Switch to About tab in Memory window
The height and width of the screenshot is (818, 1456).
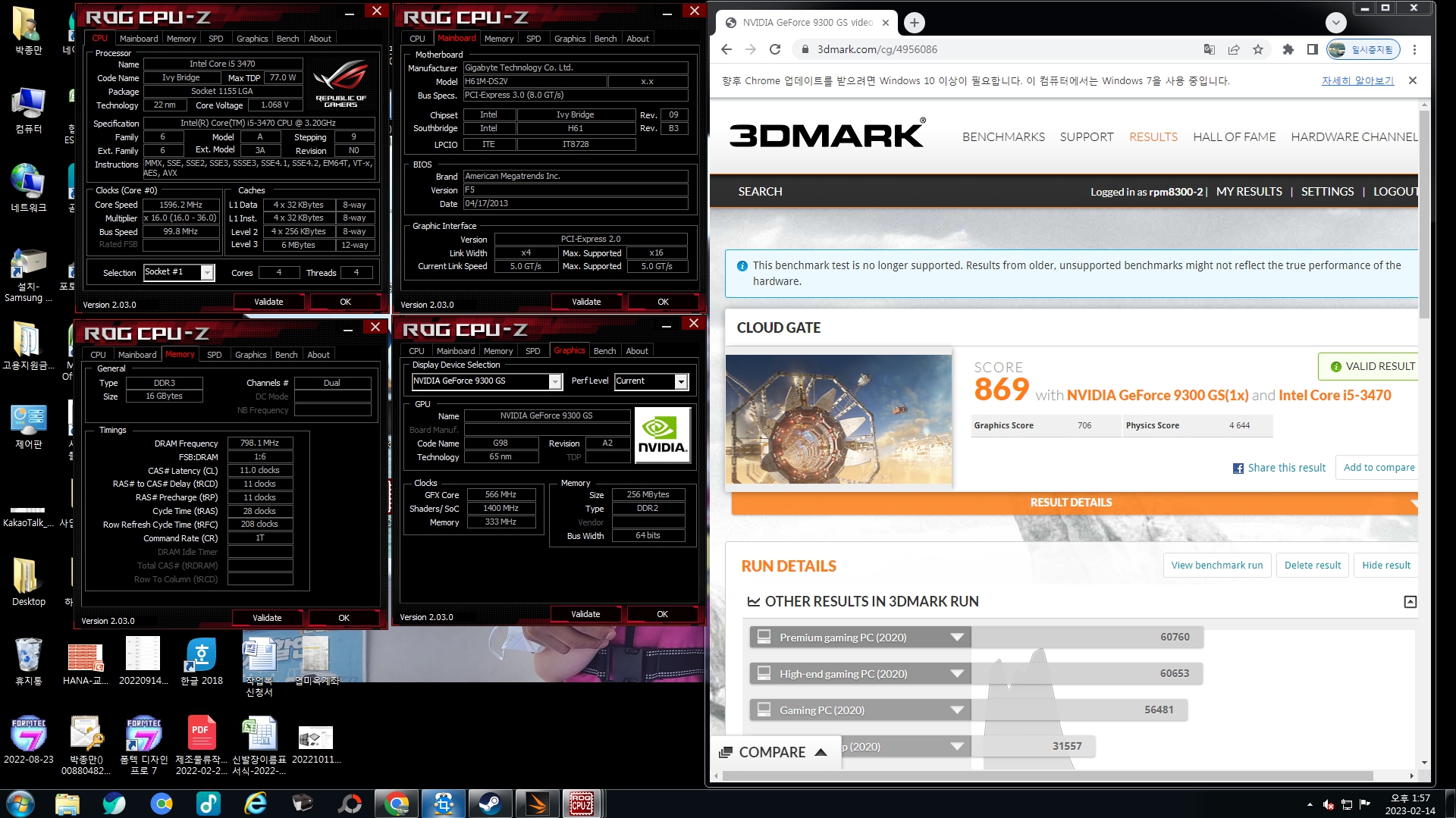(x=318, y=355)
